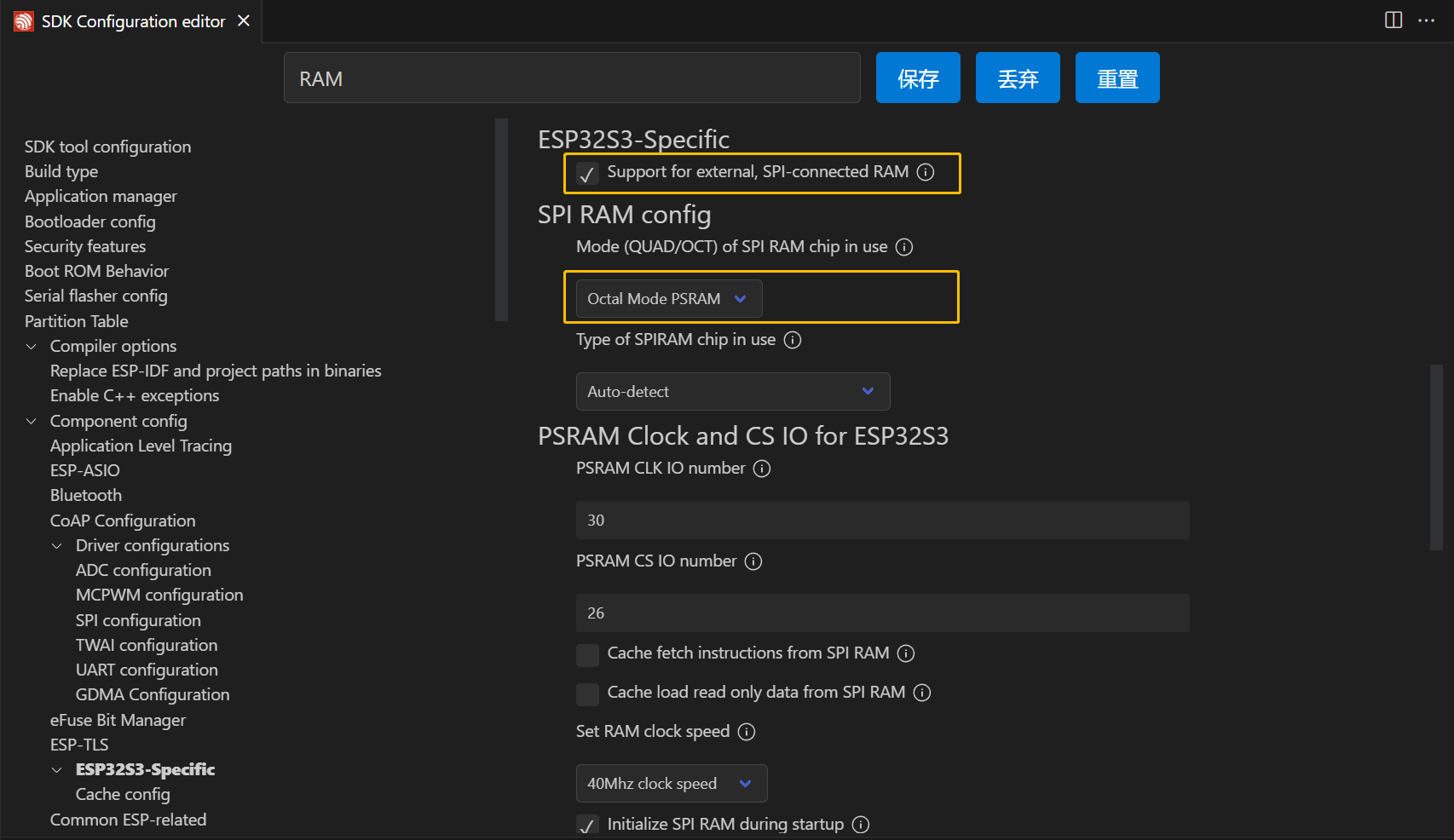
Task: Show info for Cache load read only data
Action: [922, 693]
